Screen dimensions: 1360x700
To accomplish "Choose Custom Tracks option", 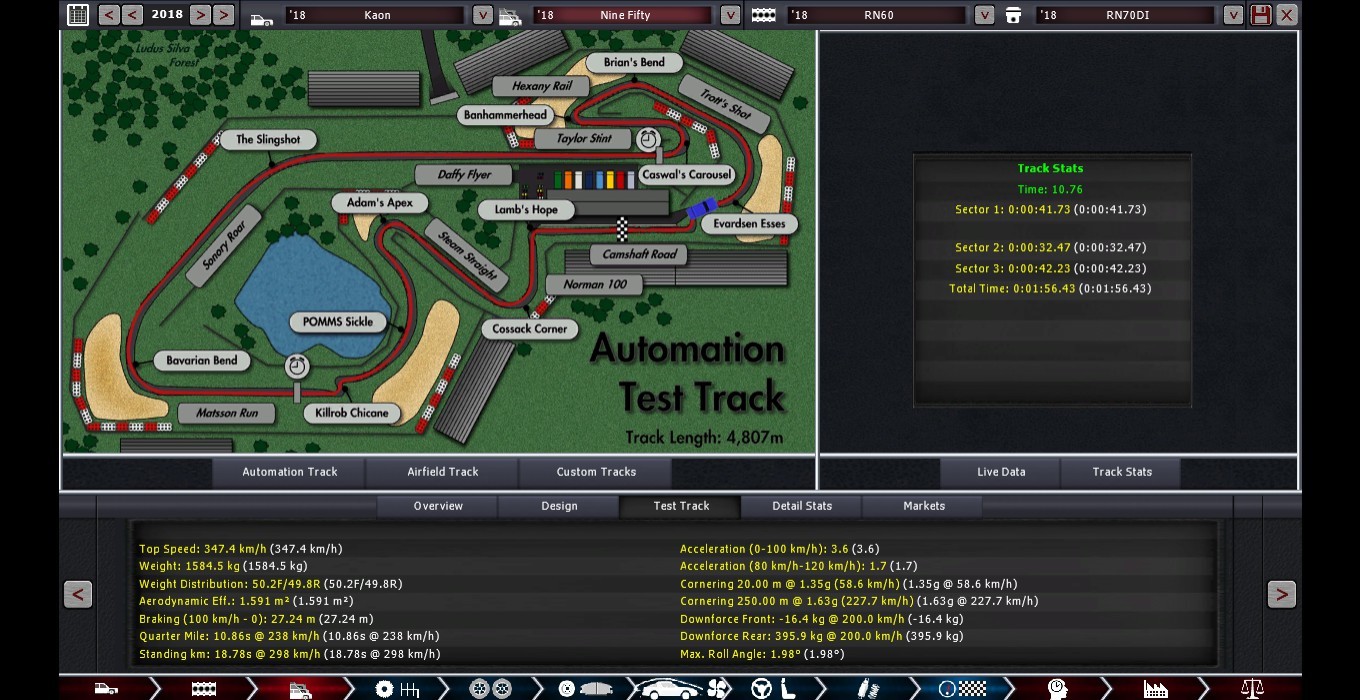I will pyautogui.click(x=596, y=472).
